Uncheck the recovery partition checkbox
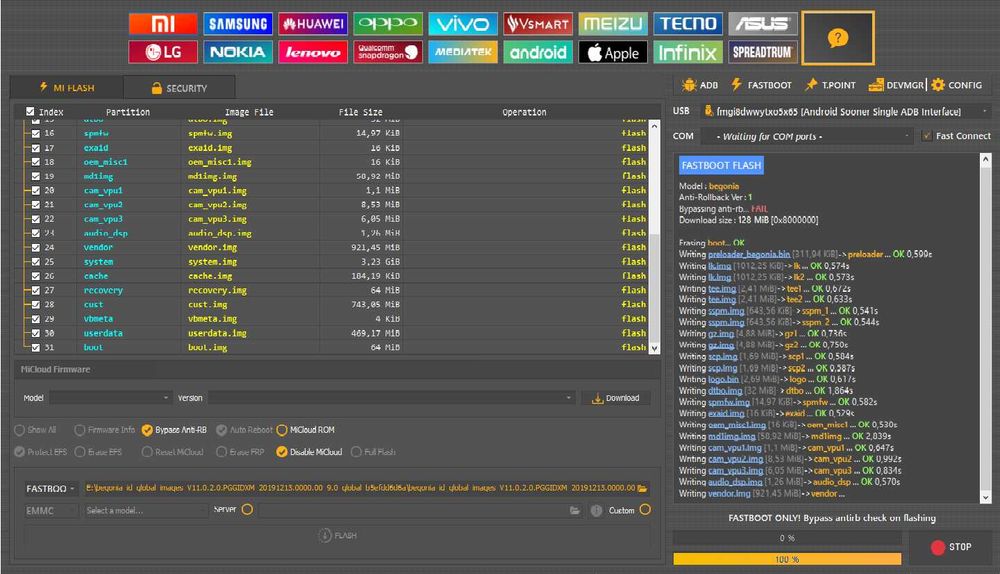Screen dimensions: 1000x574 point(36,290)
